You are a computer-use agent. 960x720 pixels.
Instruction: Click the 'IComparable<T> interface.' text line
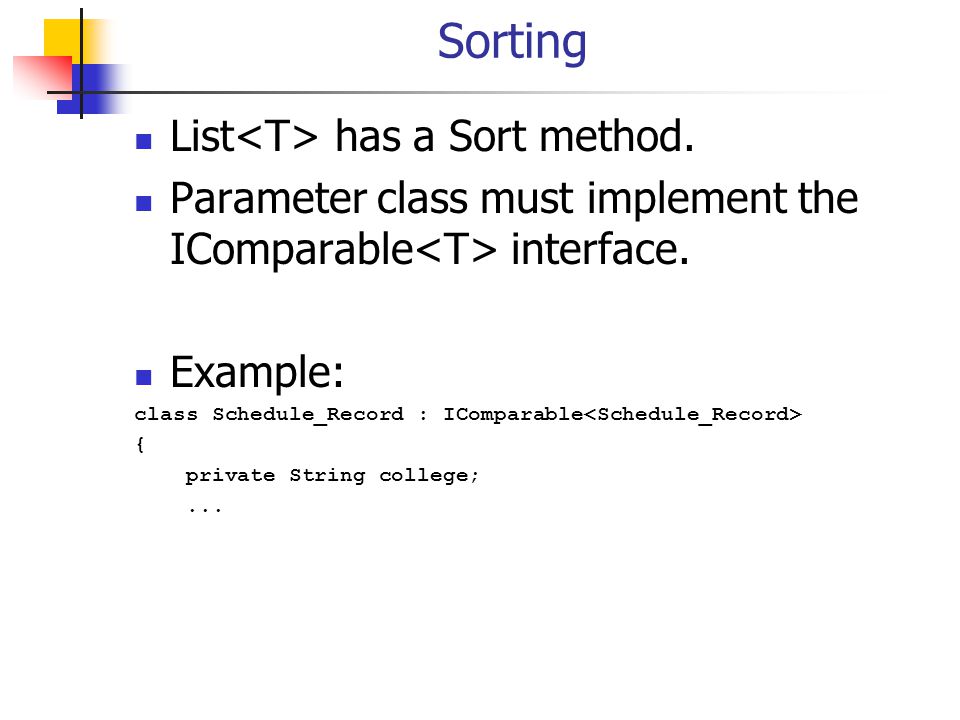coord(429,249)
